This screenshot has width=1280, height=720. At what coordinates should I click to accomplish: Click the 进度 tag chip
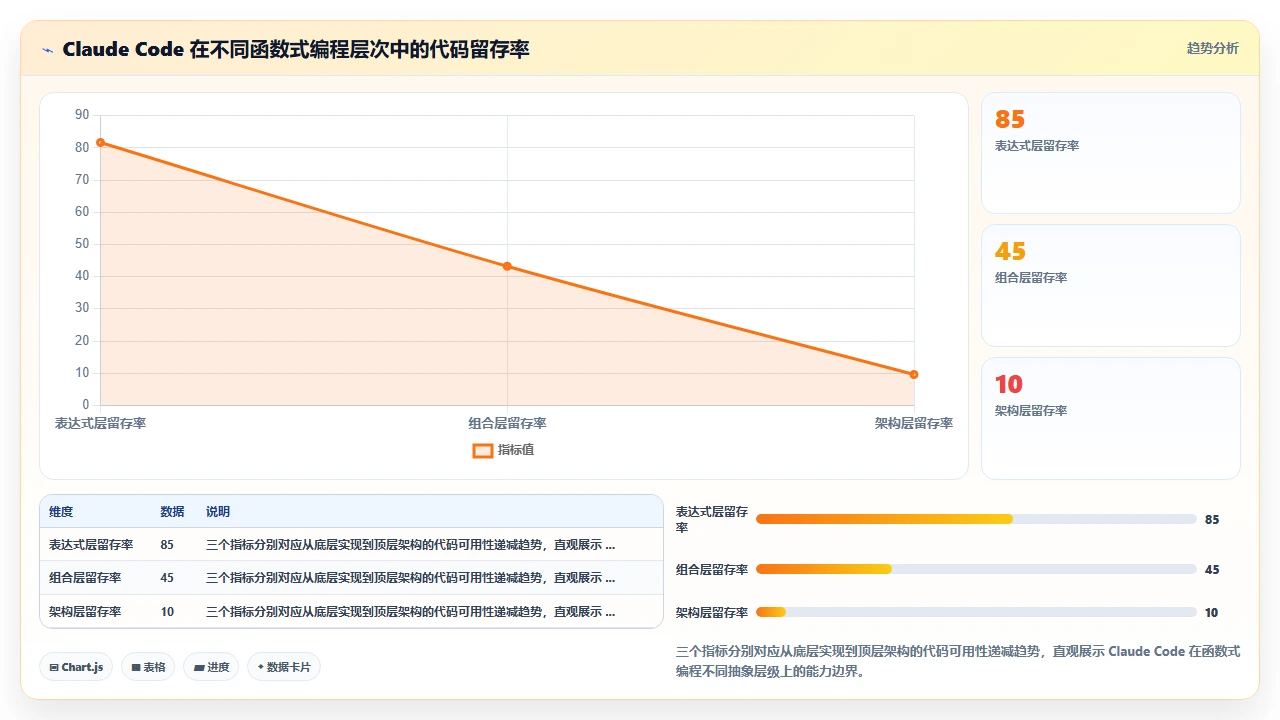coord(211,667)
